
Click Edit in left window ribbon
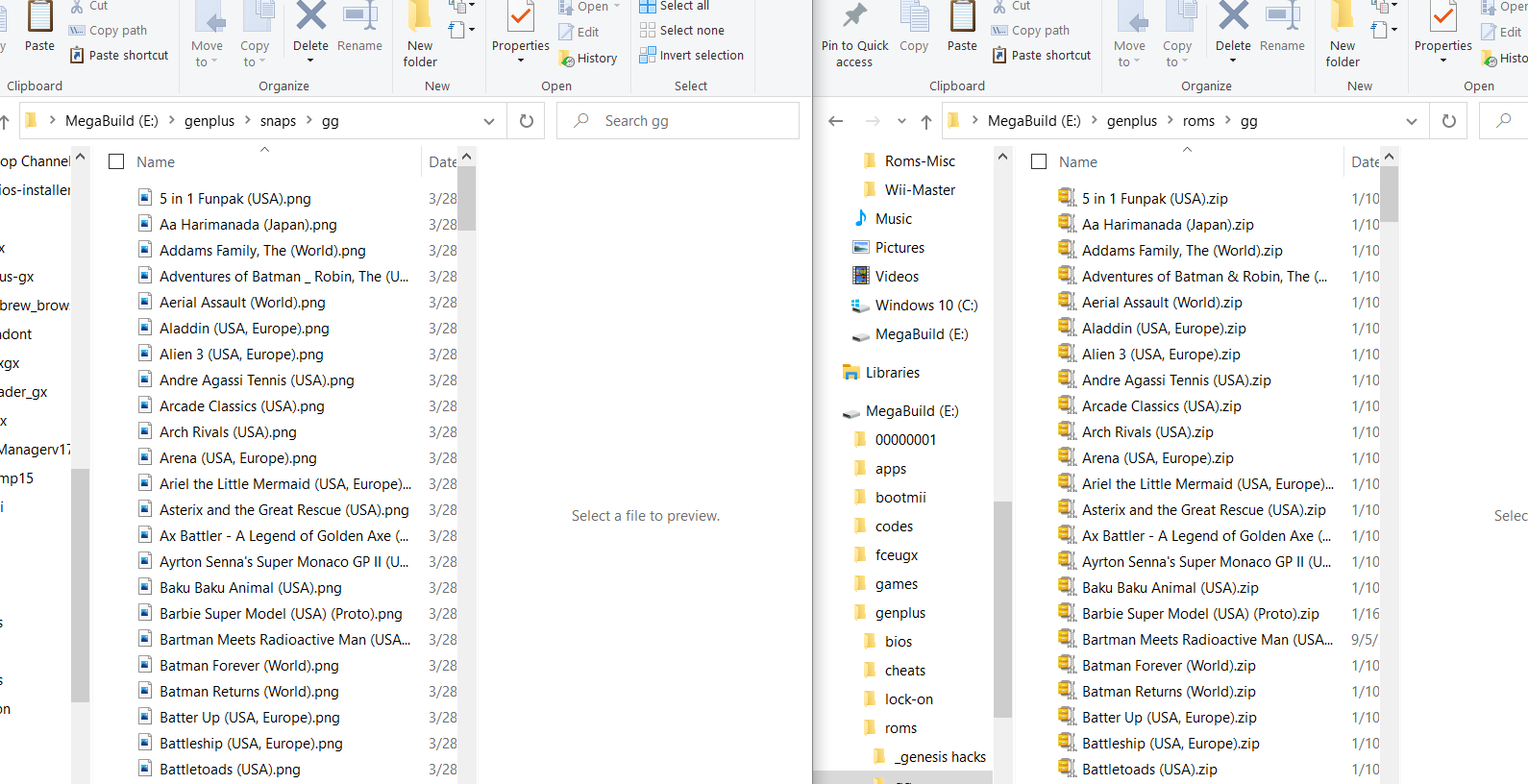(x=579, y=33)
